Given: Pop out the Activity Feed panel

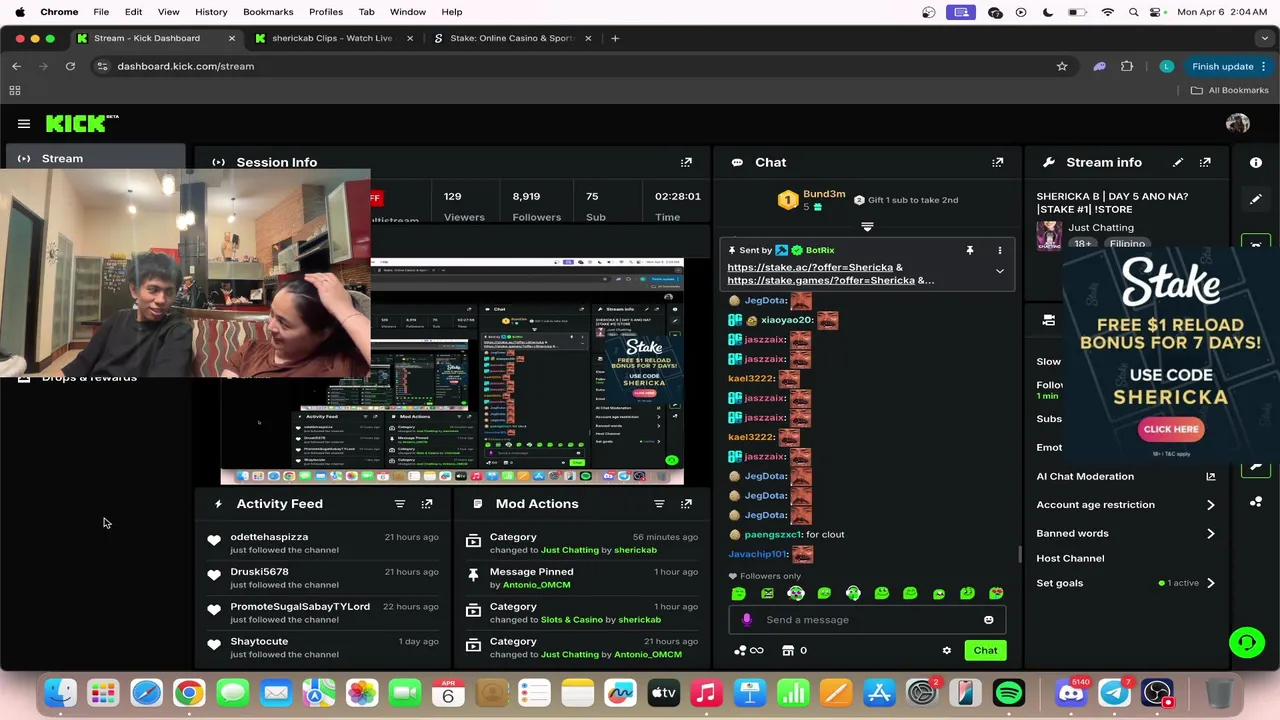Looking at the screenshot, I should click(427, 504).
